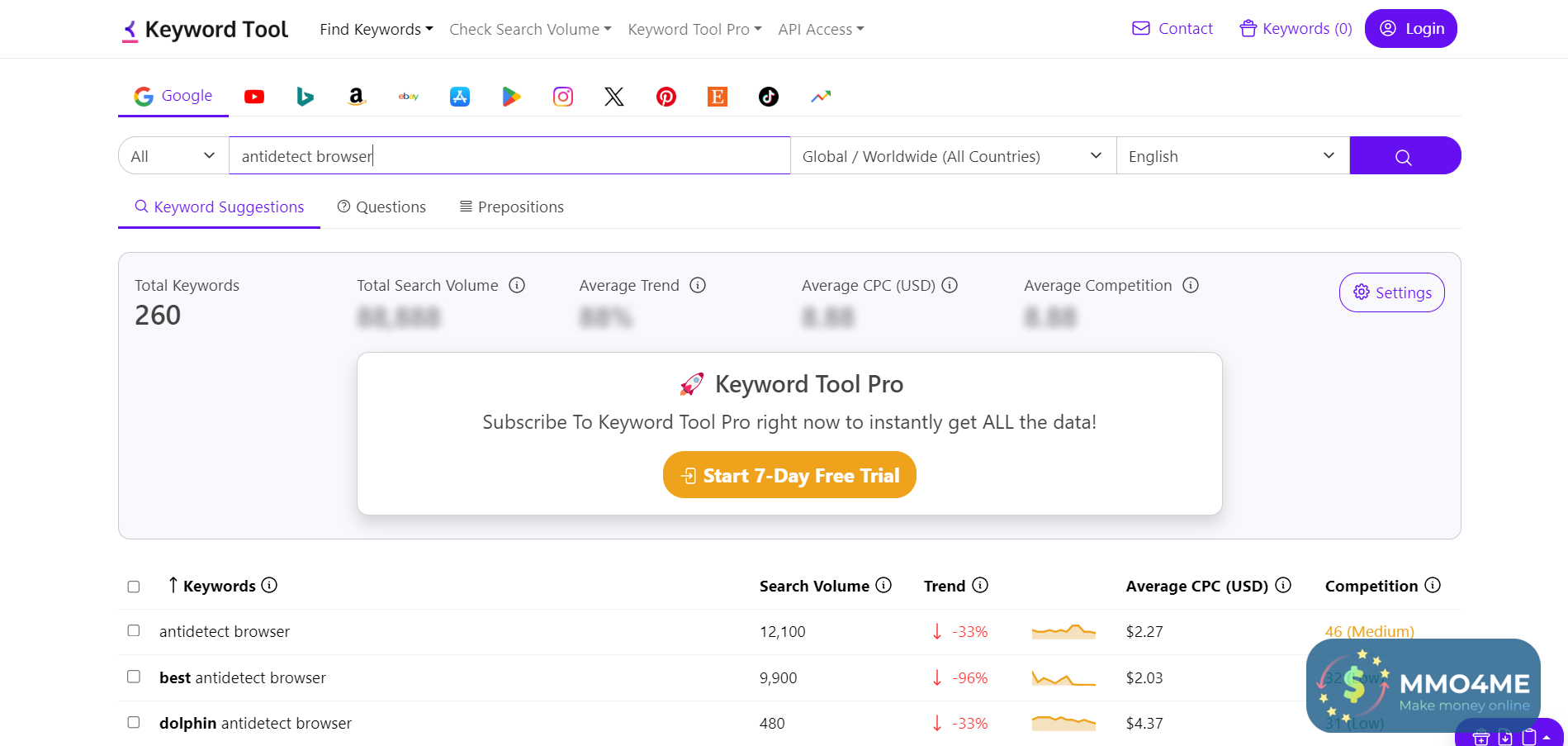1568x746 pixels.
Task: Click Start 7-Day Free Trial button
Action: pos(789,475)
